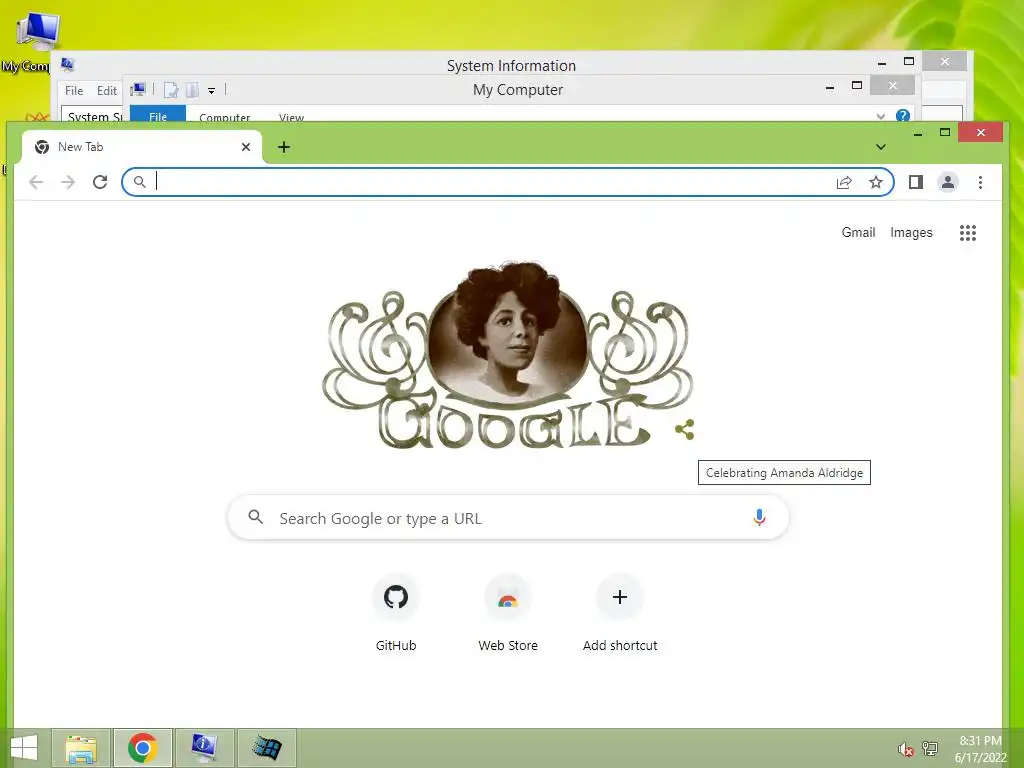Expand the My Computer quick access dropdown
Screen dimensions: 1024x768
pyautogui.click(x=212, y=91)
